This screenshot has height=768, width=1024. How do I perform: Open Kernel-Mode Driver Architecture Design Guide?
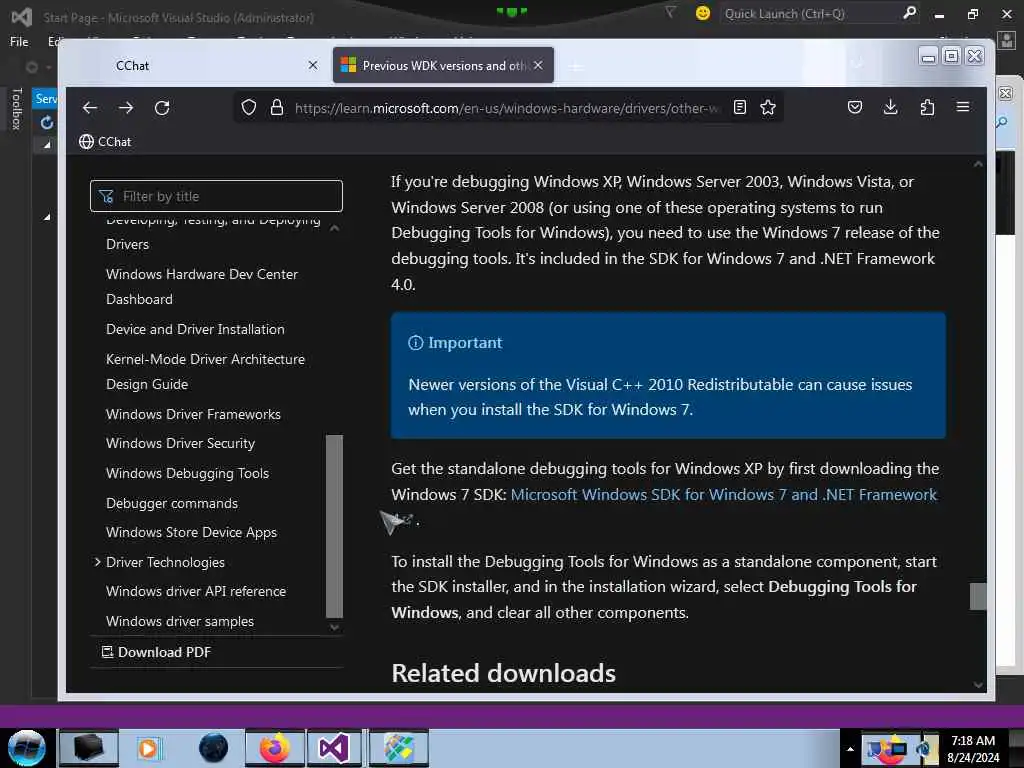coord(205,372)
